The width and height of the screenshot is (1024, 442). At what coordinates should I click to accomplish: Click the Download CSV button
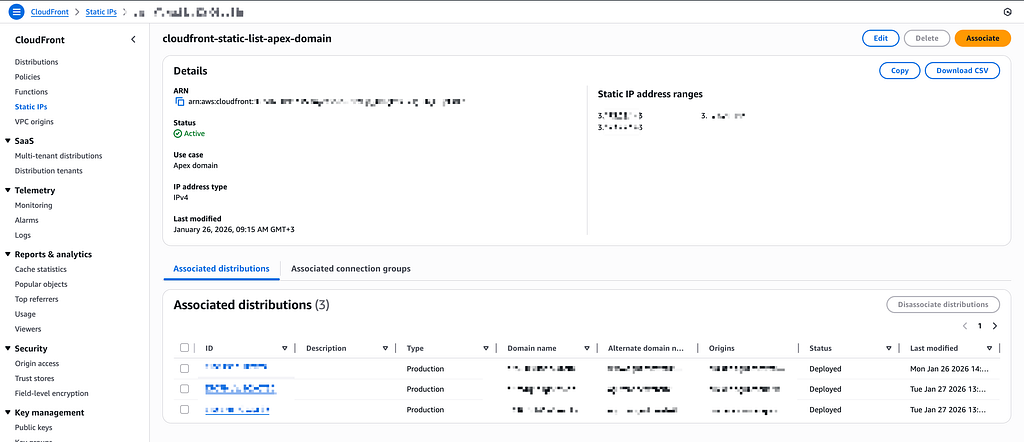pyautogui.click(x=962, y=71)
